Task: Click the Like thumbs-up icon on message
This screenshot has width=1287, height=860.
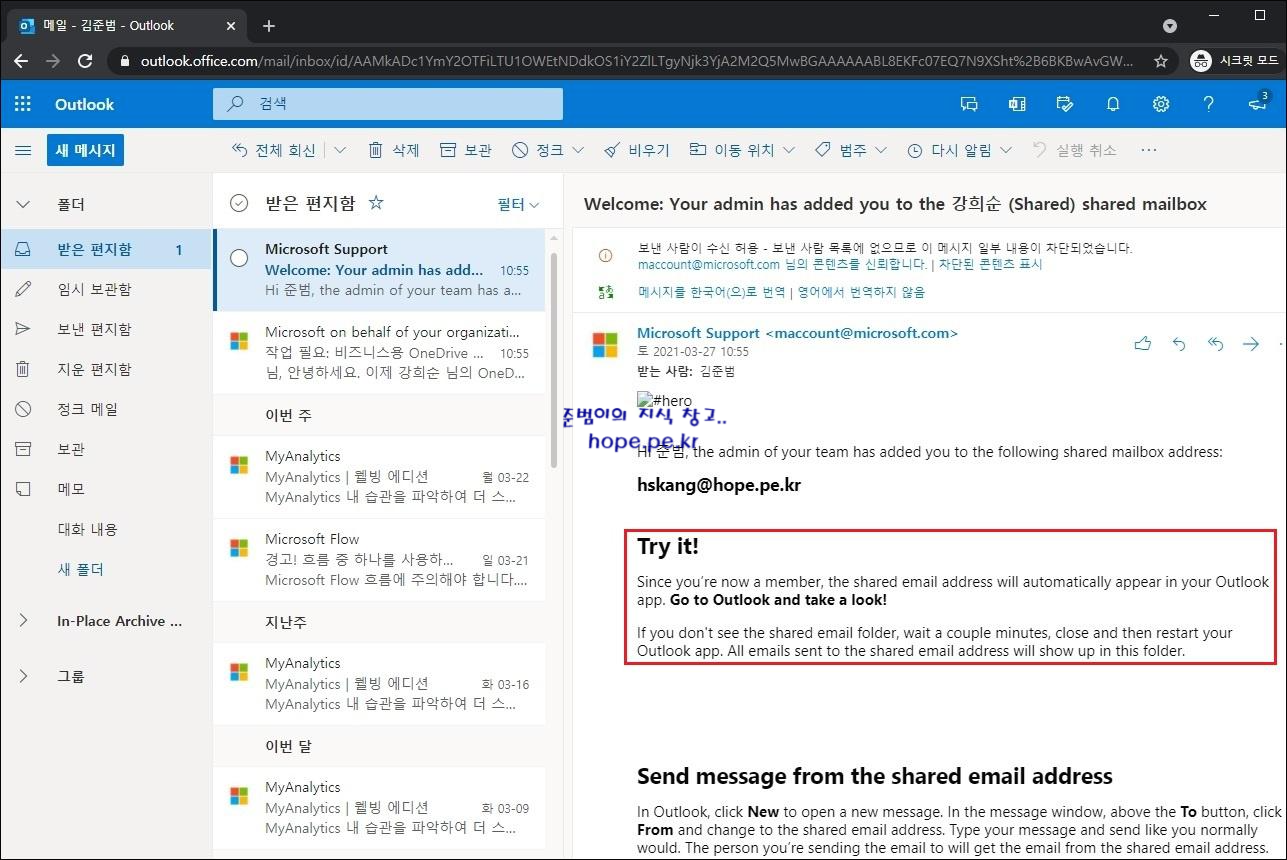Action: [x=1142, y=344]
